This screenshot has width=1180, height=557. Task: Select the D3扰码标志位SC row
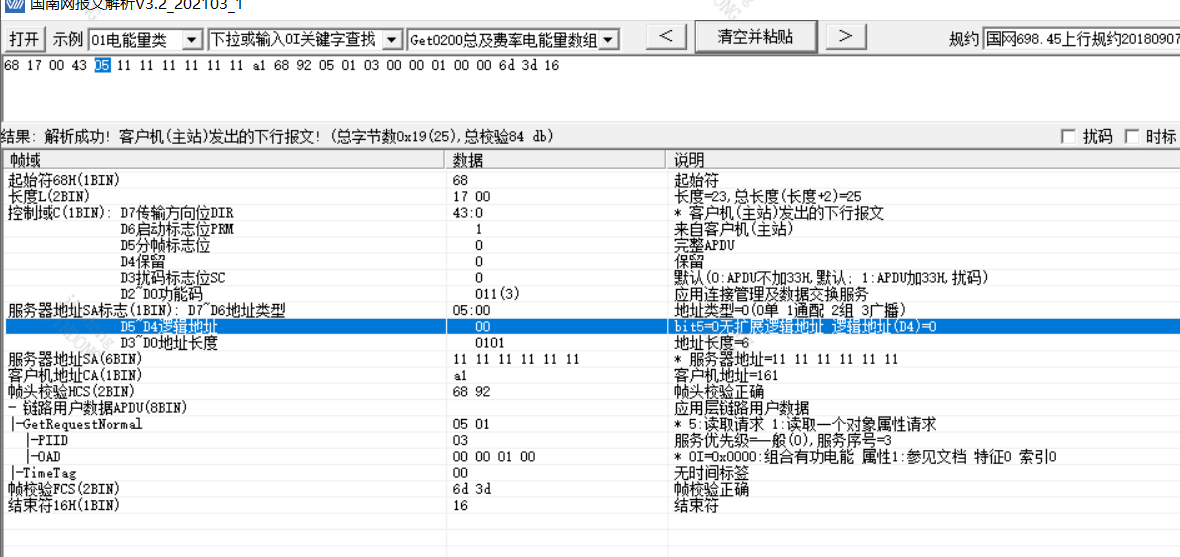click(590, 278)
